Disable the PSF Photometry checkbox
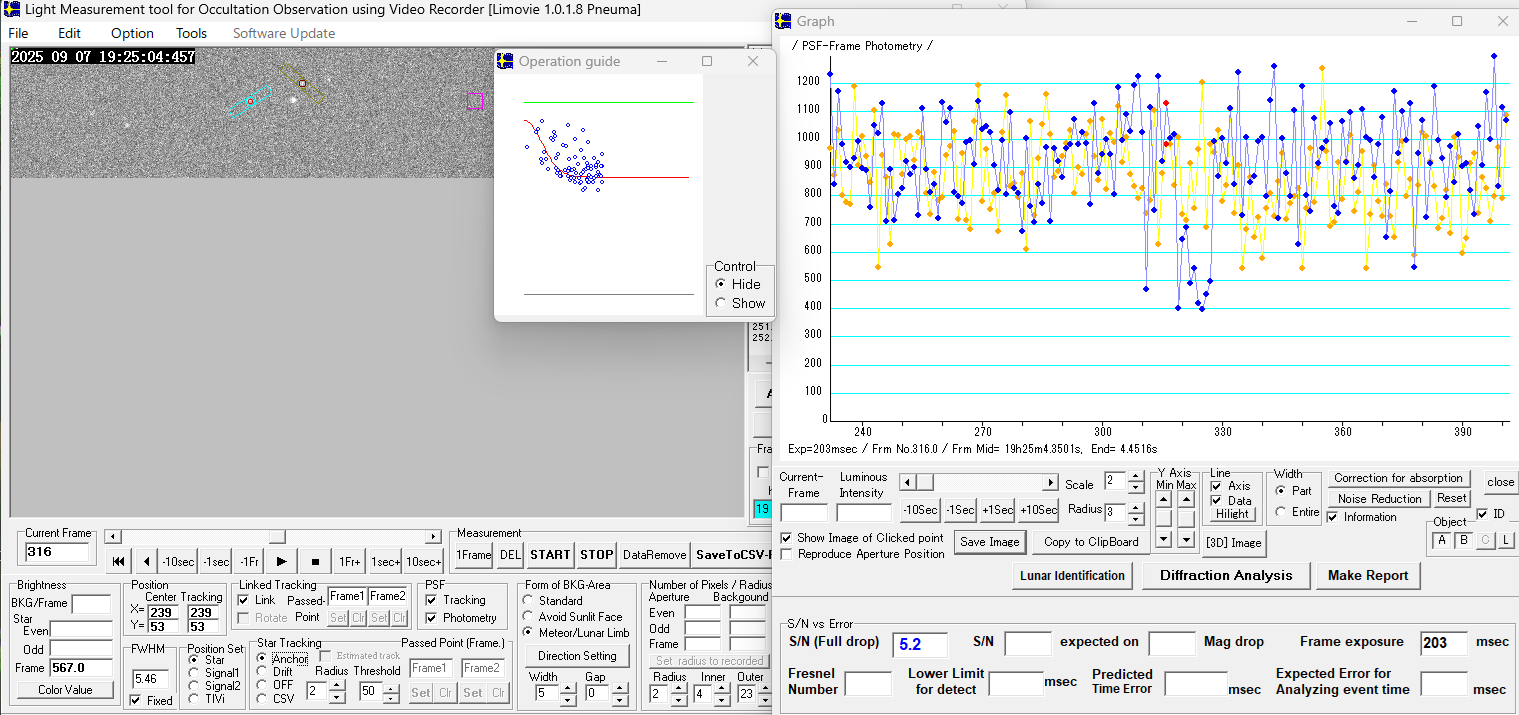Viewport: 1519px width, 715px height. click(x=431, y=618)
